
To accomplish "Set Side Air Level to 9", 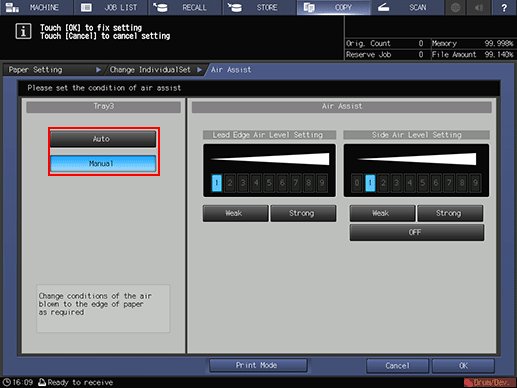I will point(475,183).
